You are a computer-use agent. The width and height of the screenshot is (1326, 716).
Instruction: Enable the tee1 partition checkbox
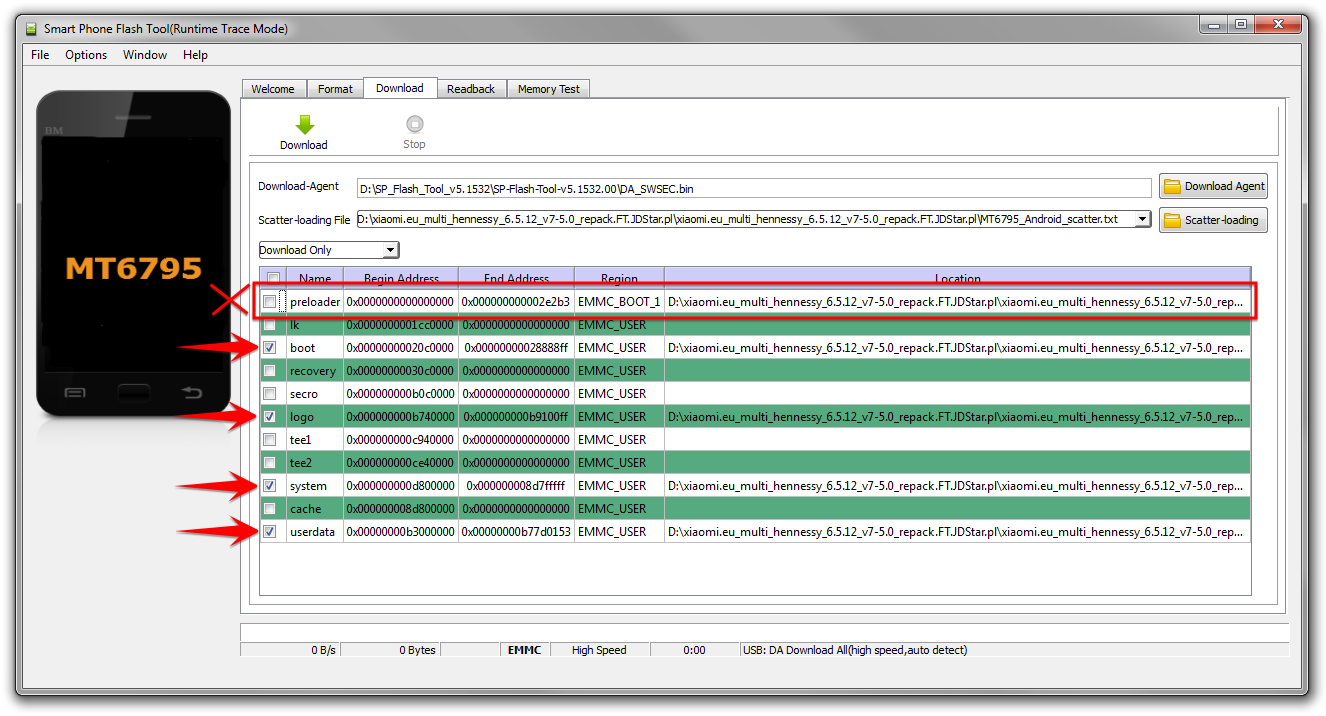click(x=270, y=440)
